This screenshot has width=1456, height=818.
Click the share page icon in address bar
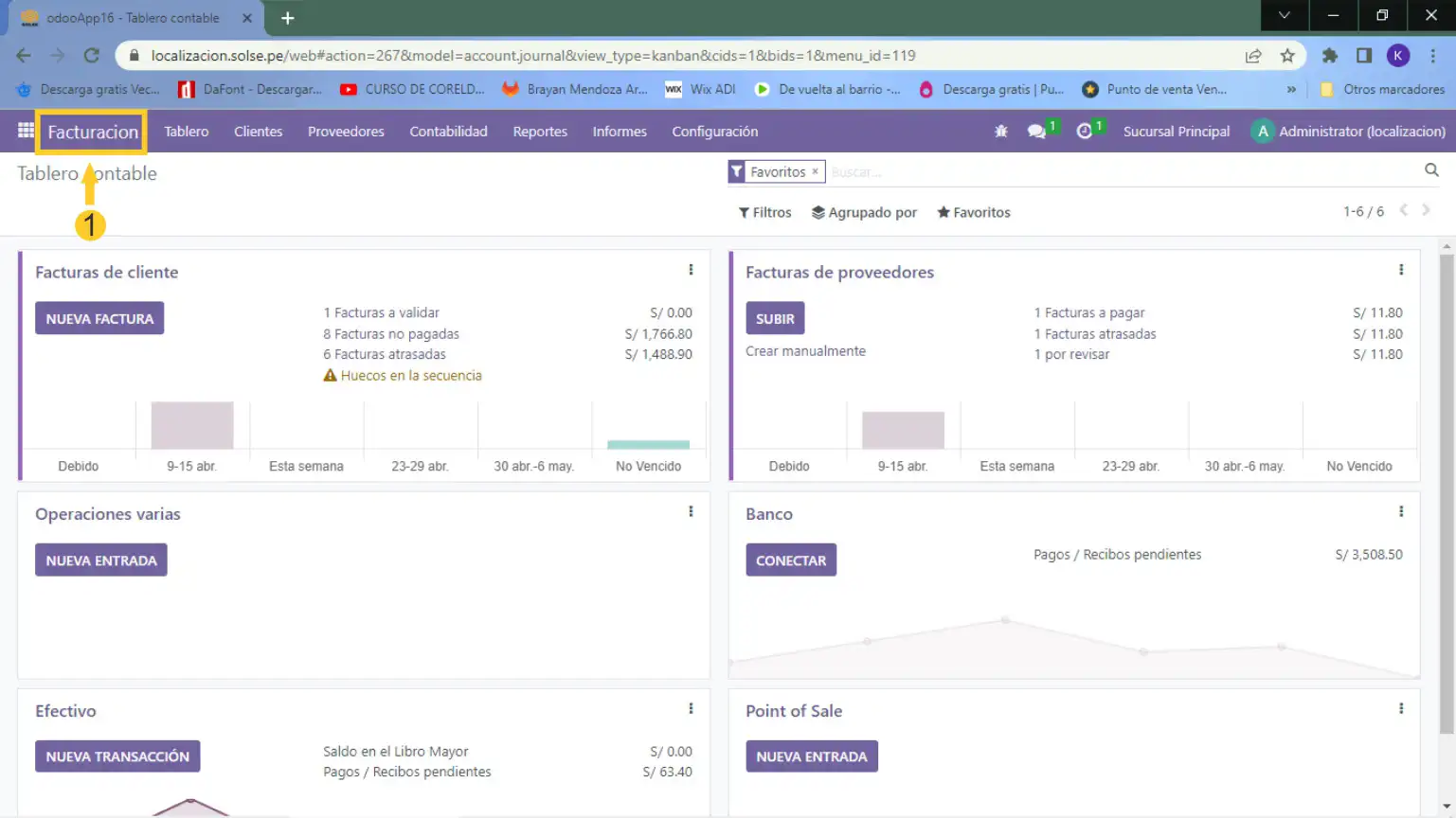[x=1253, y=56]
